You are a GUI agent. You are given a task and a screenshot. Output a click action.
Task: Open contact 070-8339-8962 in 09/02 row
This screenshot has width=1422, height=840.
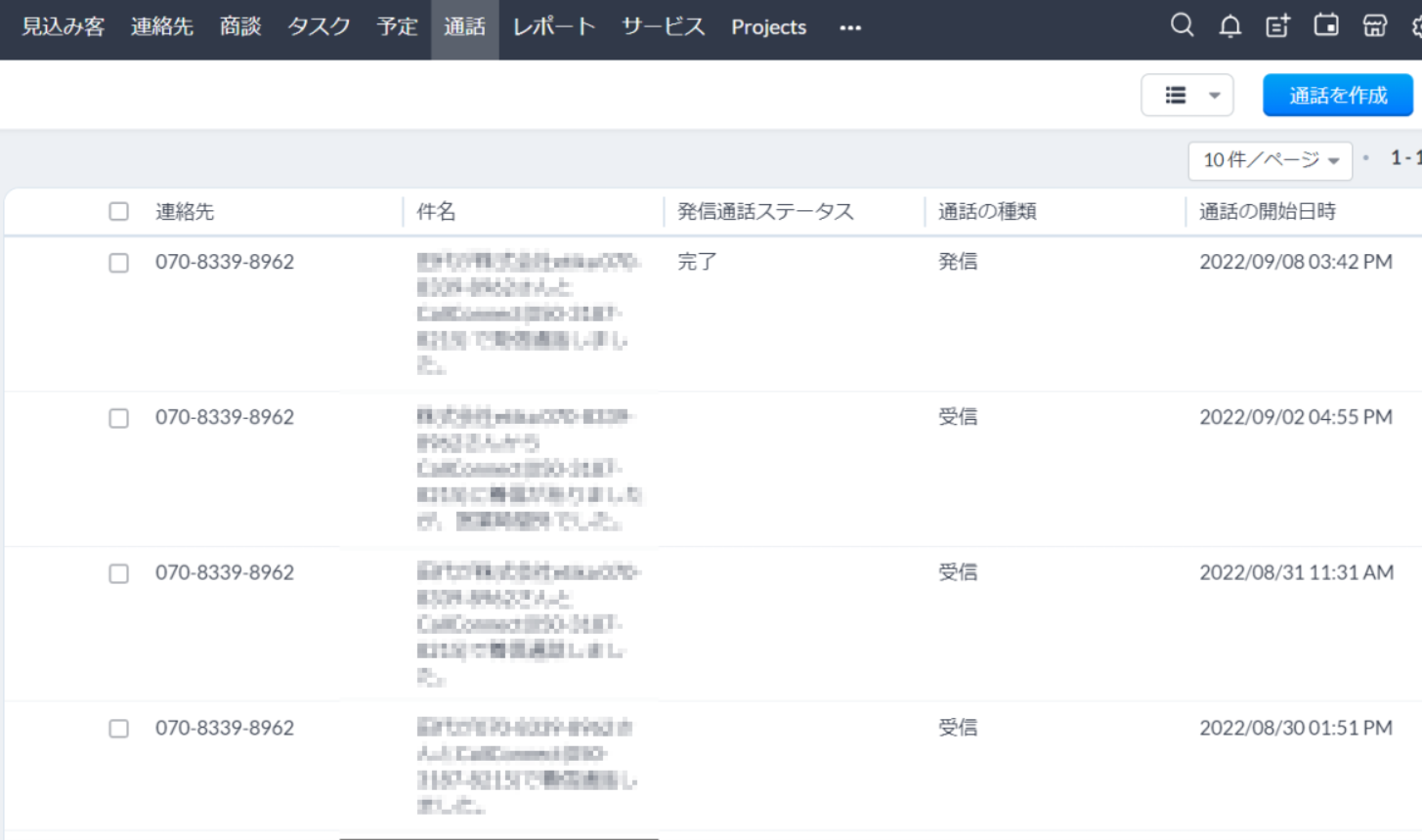225,417
